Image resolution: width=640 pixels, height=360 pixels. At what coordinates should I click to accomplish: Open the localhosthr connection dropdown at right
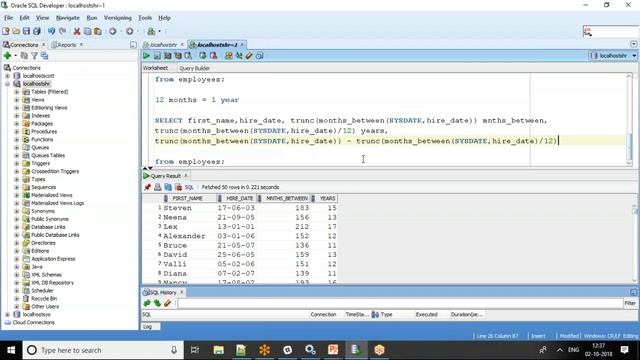point(634,56)
